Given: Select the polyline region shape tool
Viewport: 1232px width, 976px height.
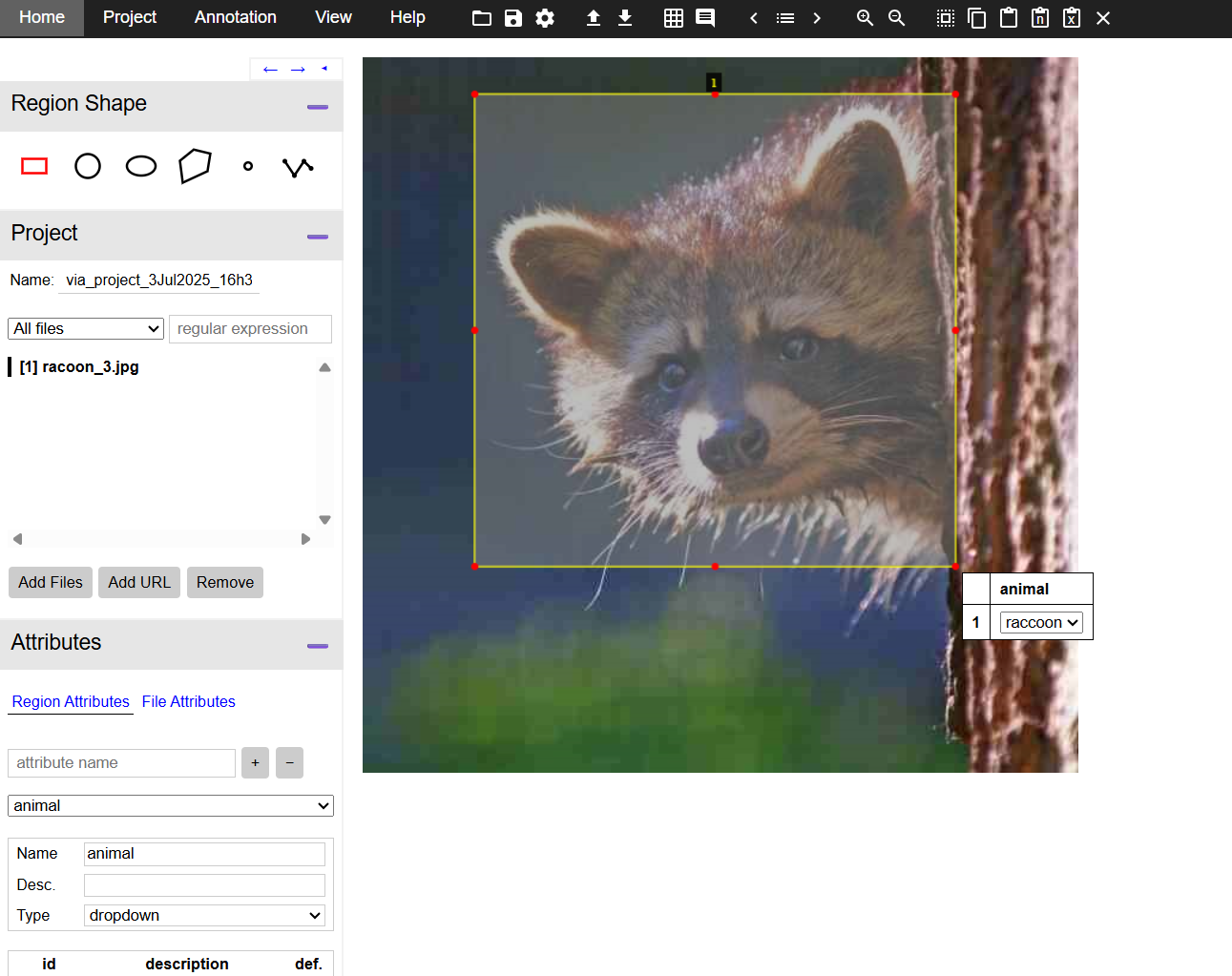Looking at the screenshot, I should tap(298, 167).
